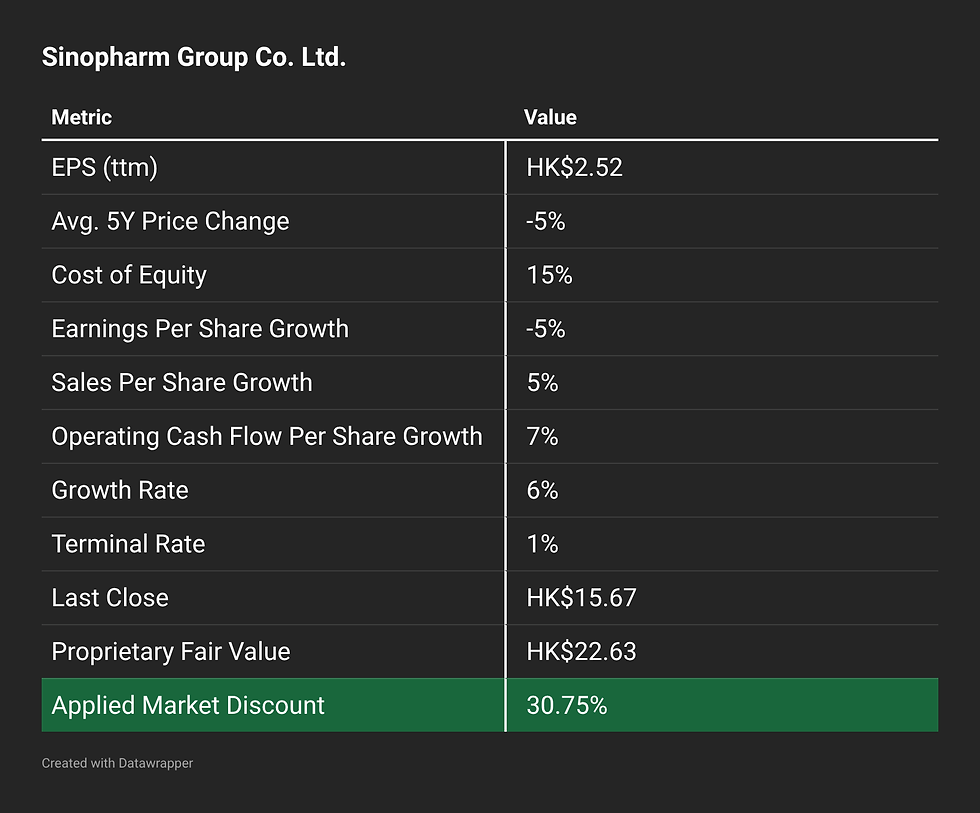980x813 pixels.
Task: Click the 5% value for Sales Per Share Growth
Action: coord(542,382)
